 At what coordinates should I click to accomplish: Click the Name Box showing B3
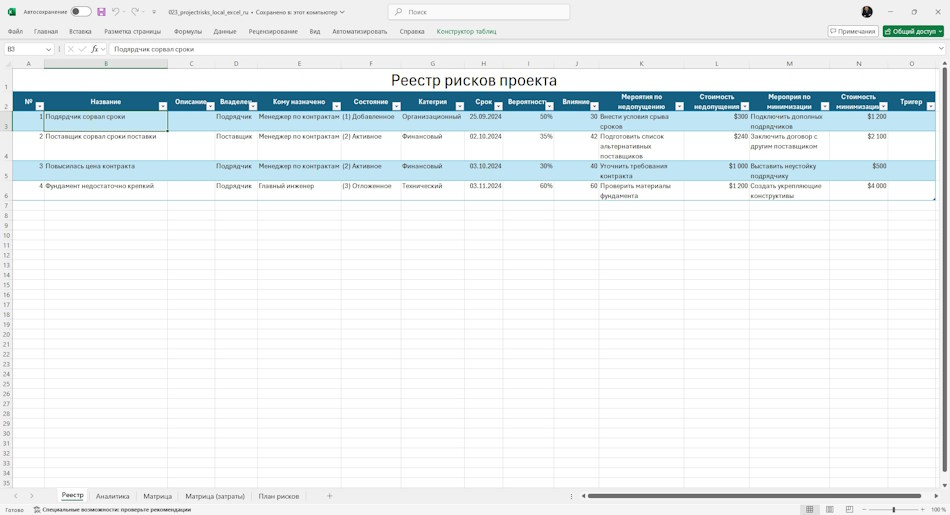tap(24, 49)
